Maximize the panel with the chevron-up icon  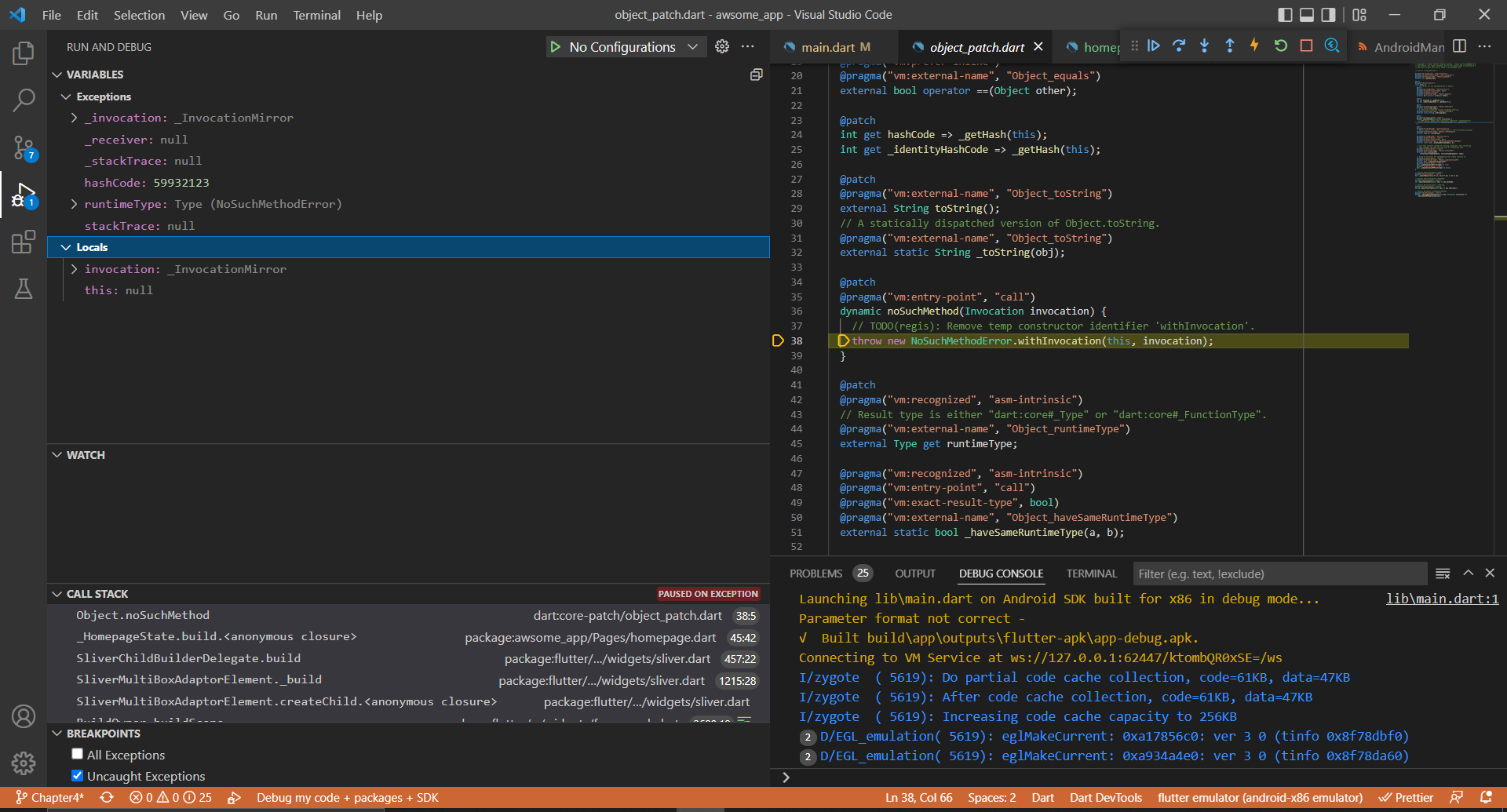(x=1468, y=573)
